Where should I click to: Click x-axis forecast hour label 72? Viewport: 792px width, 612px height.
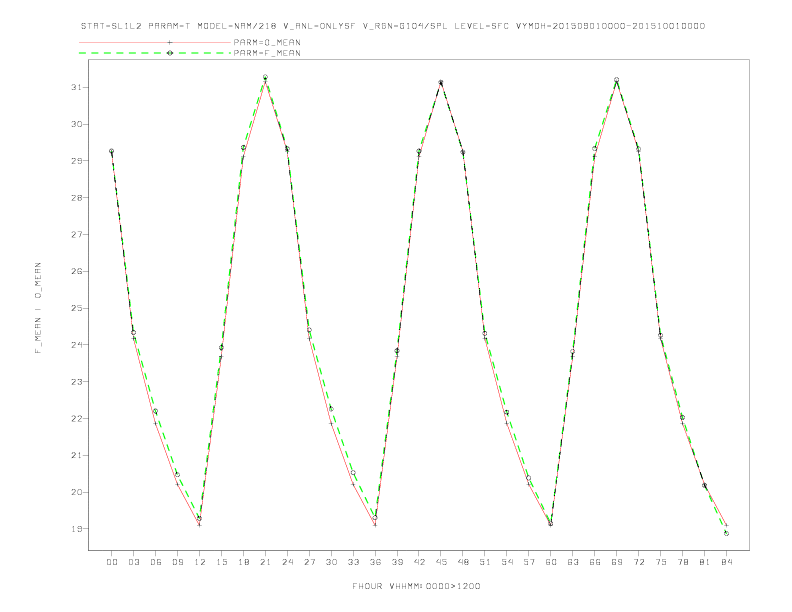[639, 562]
